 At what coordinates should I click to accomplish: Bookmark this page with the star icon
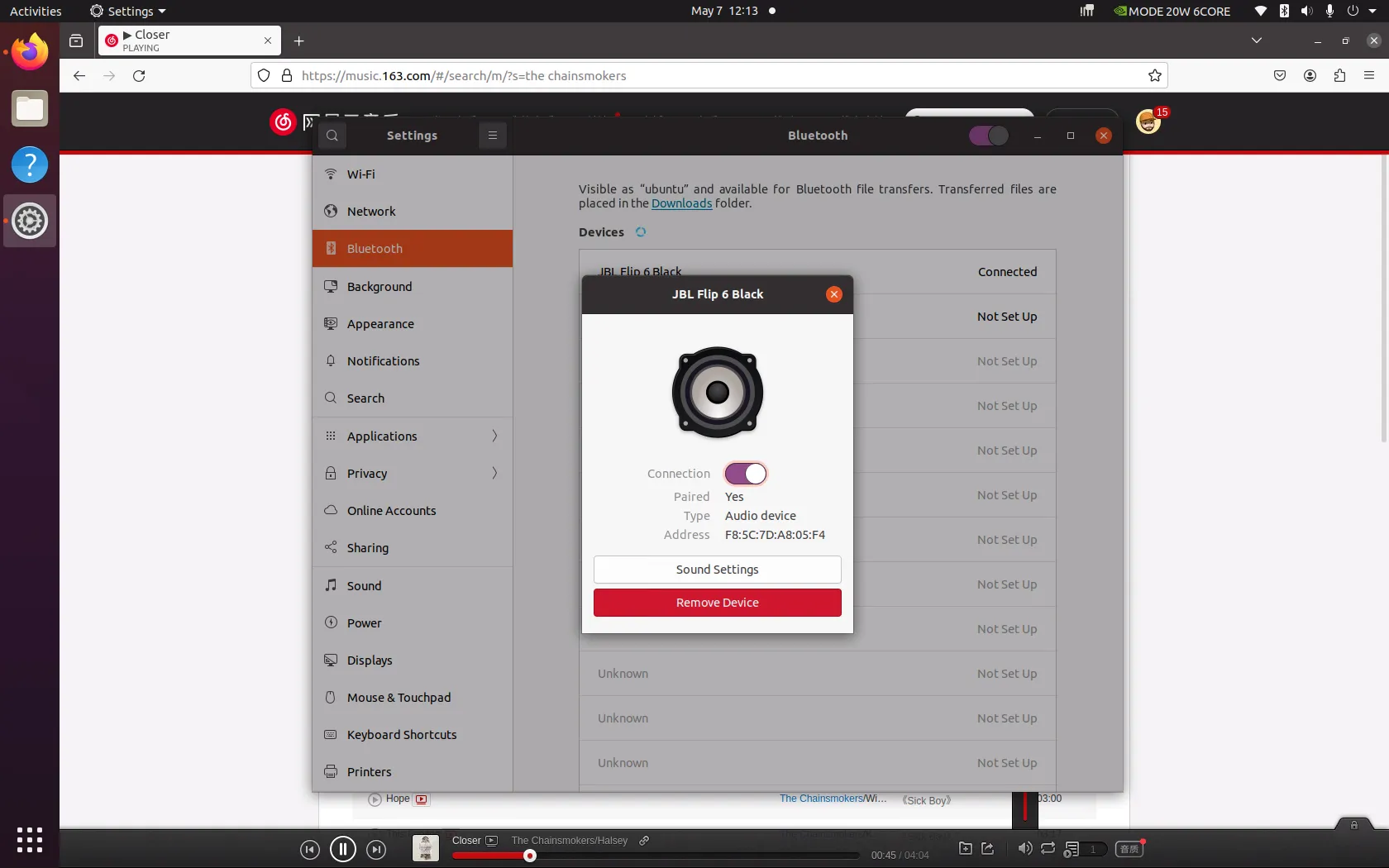coord(1155,76)
